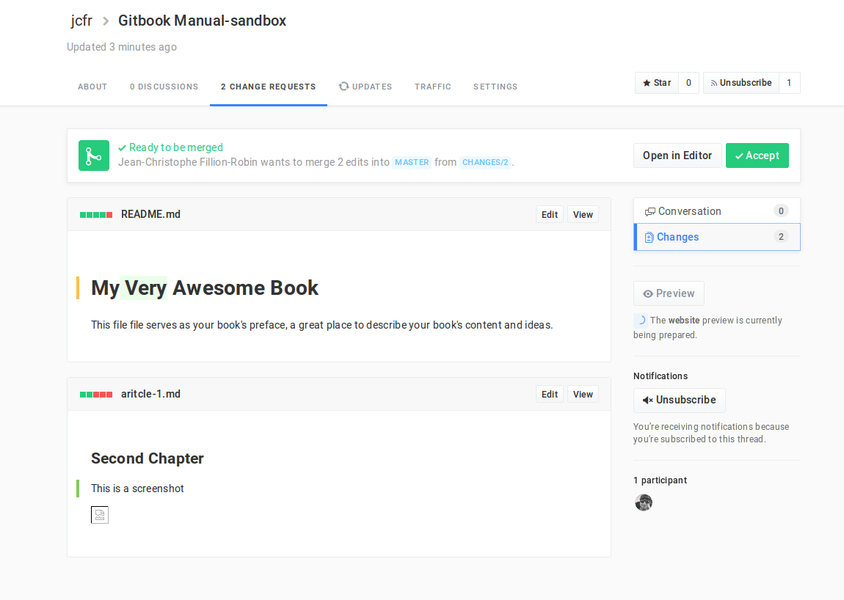This screenshot has height=600, width=844.
Task: Click the Updates refresh icon
Action: [x=344, y=86]
